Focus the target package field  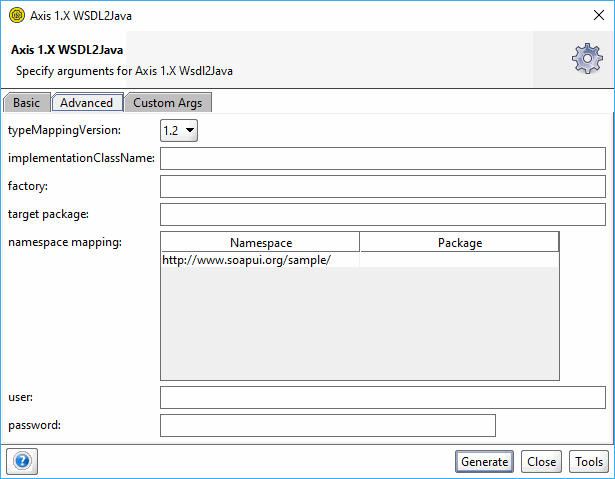(383, 214)
